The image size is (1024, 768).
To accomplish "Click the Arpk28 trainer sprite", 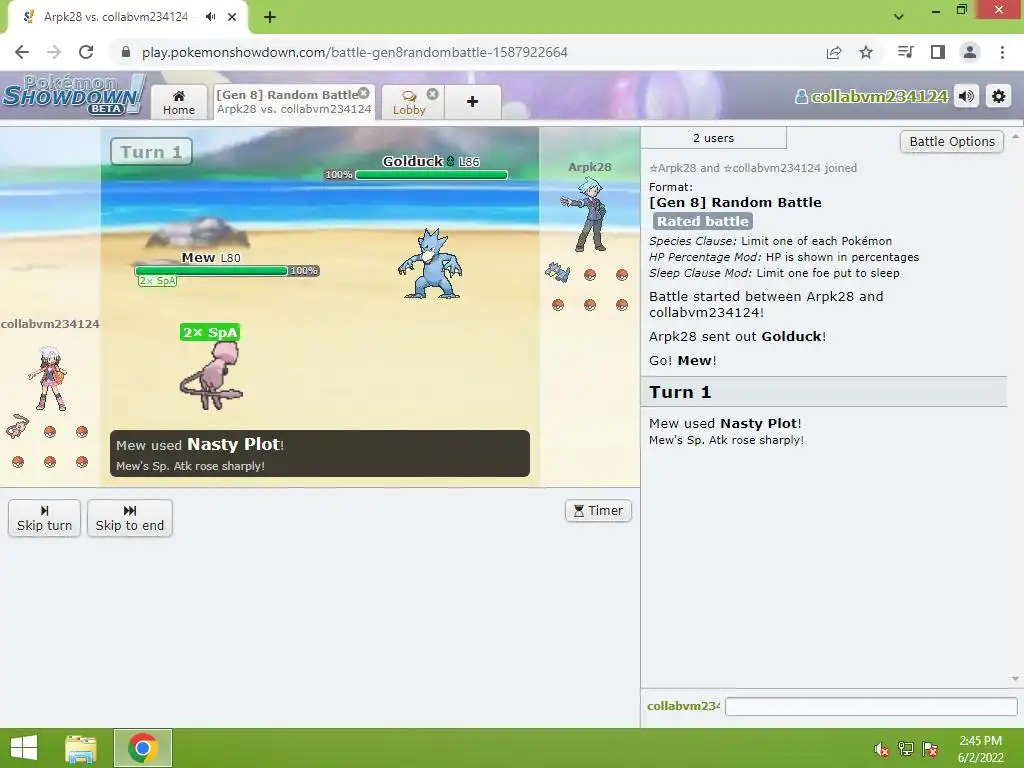I will coord(586,215).
